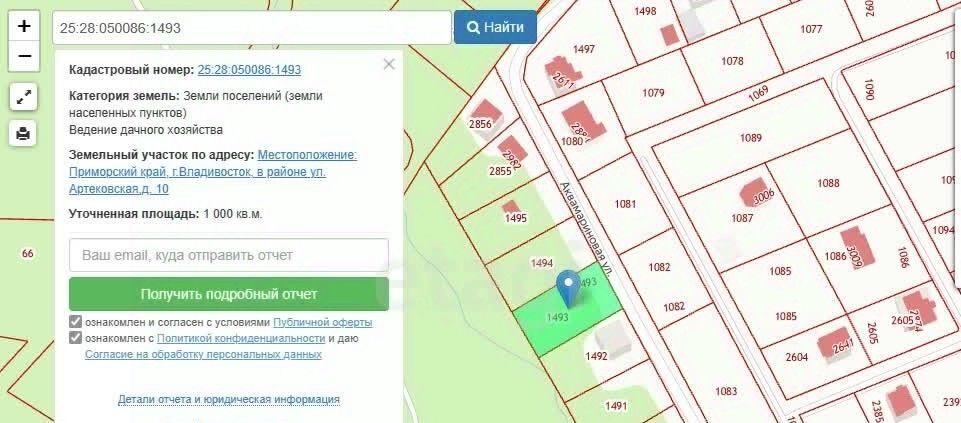961x423 pixels.
Task: Open cadastral number 25:28:050086:1493 link
Action: (x=249, y=70)
